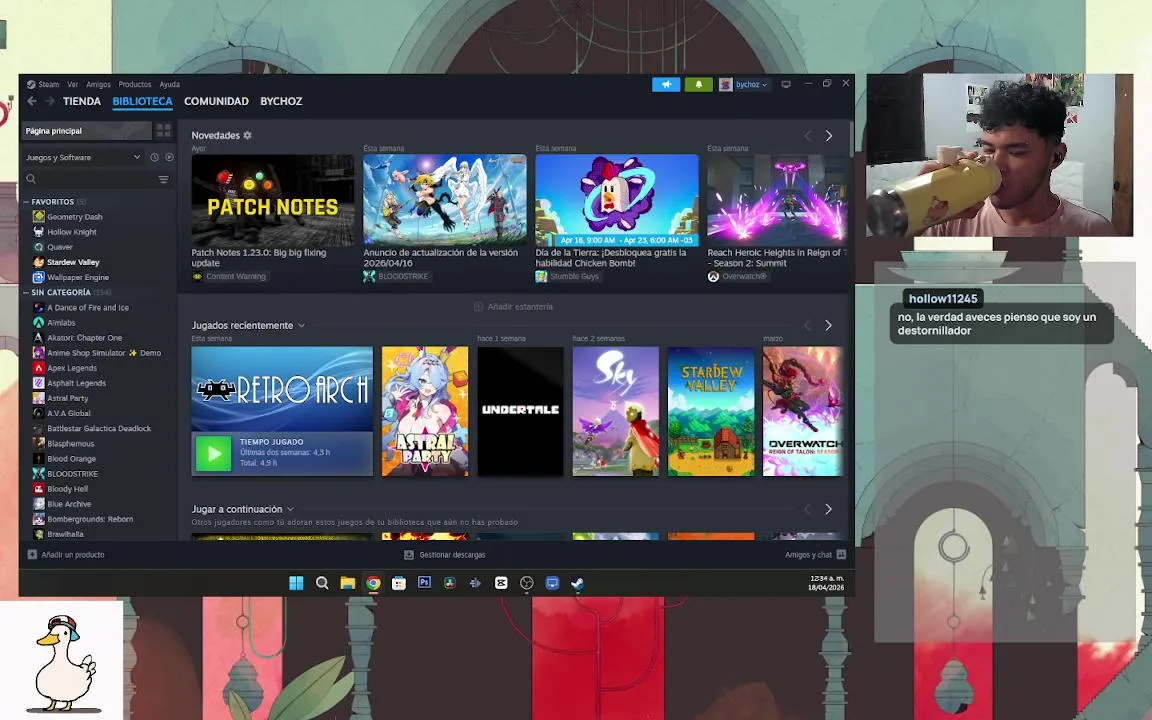This screenshot has height=720, width=1152.
Task: Switch to Big Picture mode icon
Action: click(x=786, y=84)
